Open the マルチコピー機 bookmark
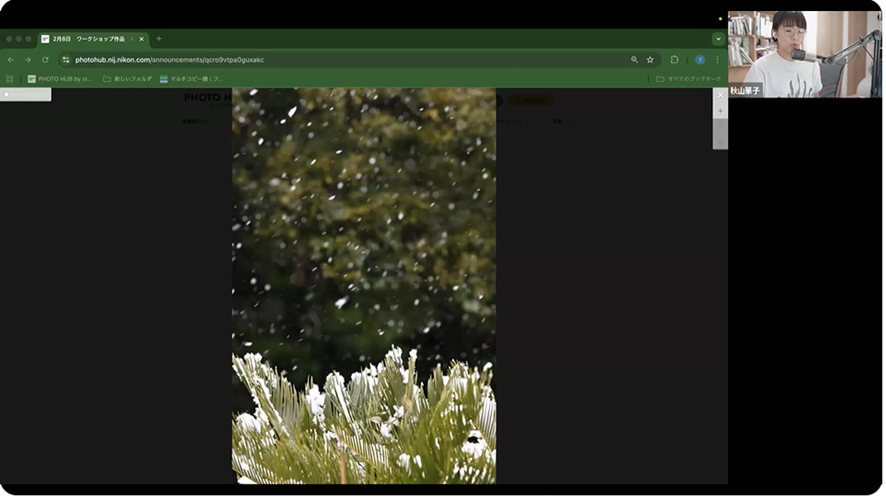This screenshot has width=886, height=499. tap(192, 78)
